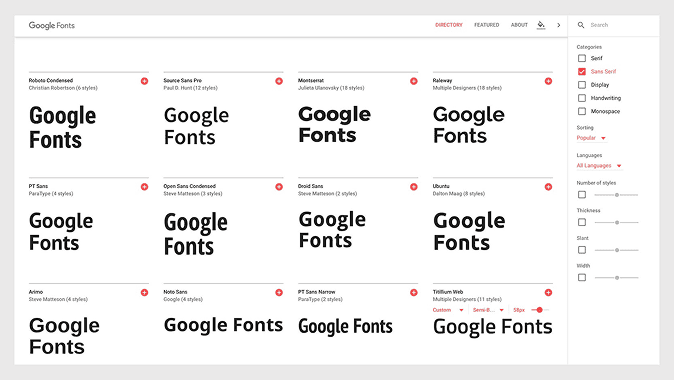Add Source Sans Pro with its plus icon
The width and height of the screenshot is (674, 380).
point(279,81)
